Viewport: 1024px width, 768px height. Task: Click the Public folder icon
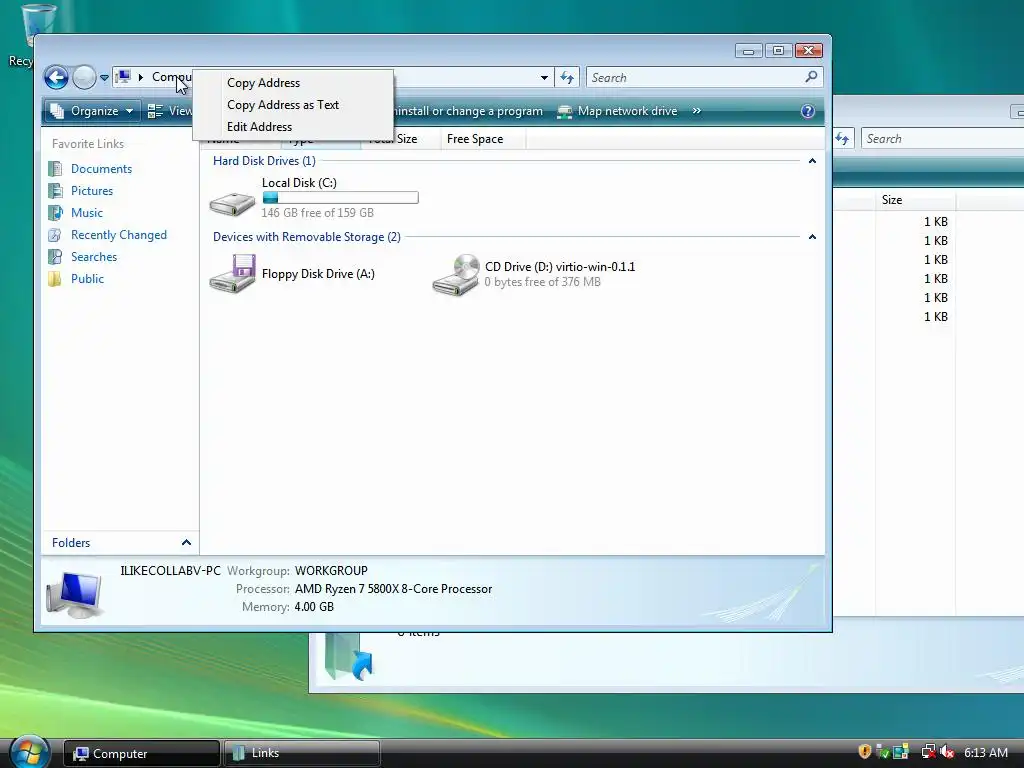click(x=55, y=279)
